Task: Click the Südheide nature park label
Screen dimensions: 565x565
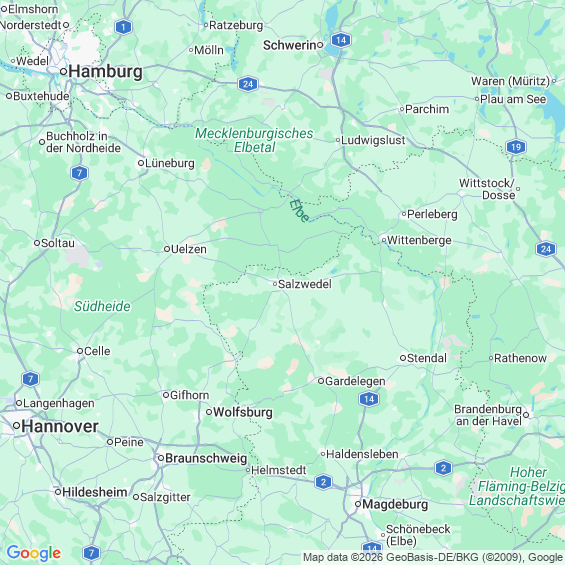Action: coord(102,306)
